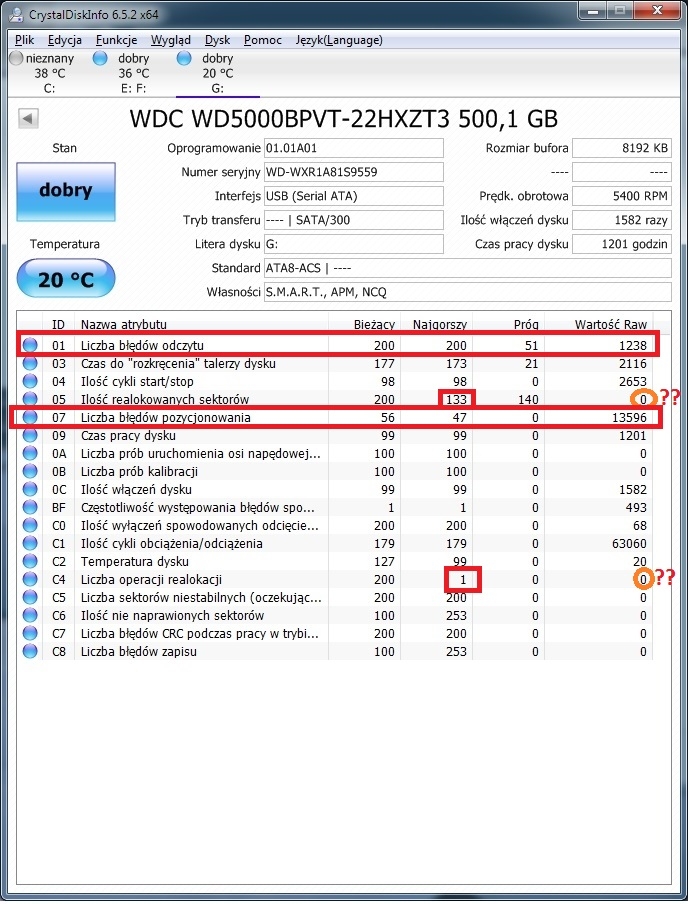This screenshot has height=904, width=692.
Task: Open the Dysk menu
Action: (217, 40)
